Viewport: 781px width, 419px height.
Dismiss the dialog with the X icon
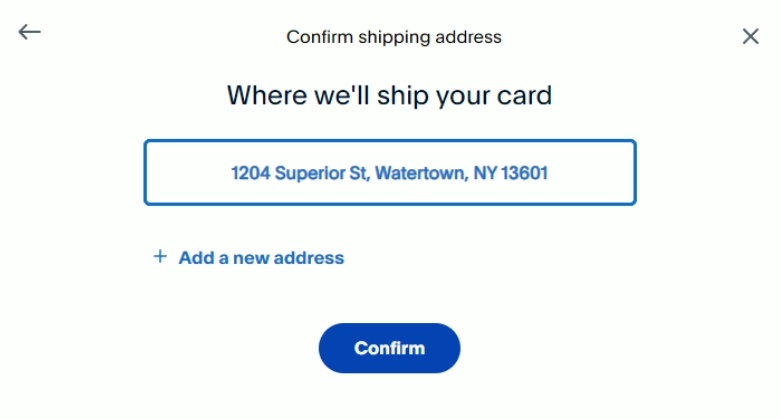[x=750, y=37]
